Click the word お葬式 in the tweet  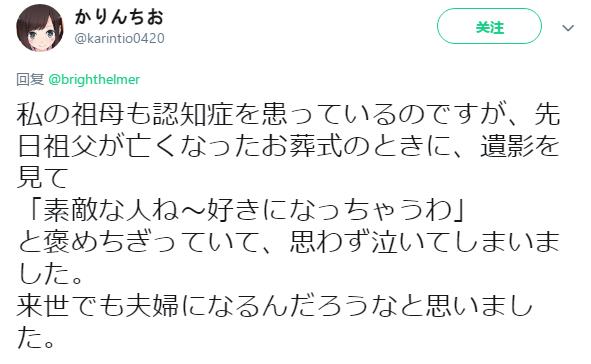tap(302, 146)
